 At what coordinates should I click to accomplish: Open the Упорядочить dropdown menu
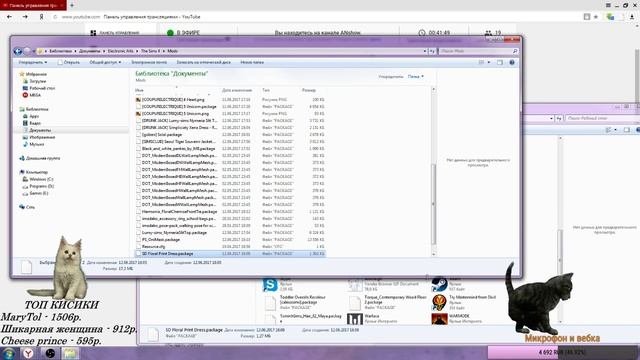pyautogui.click(x=33, y=62)
